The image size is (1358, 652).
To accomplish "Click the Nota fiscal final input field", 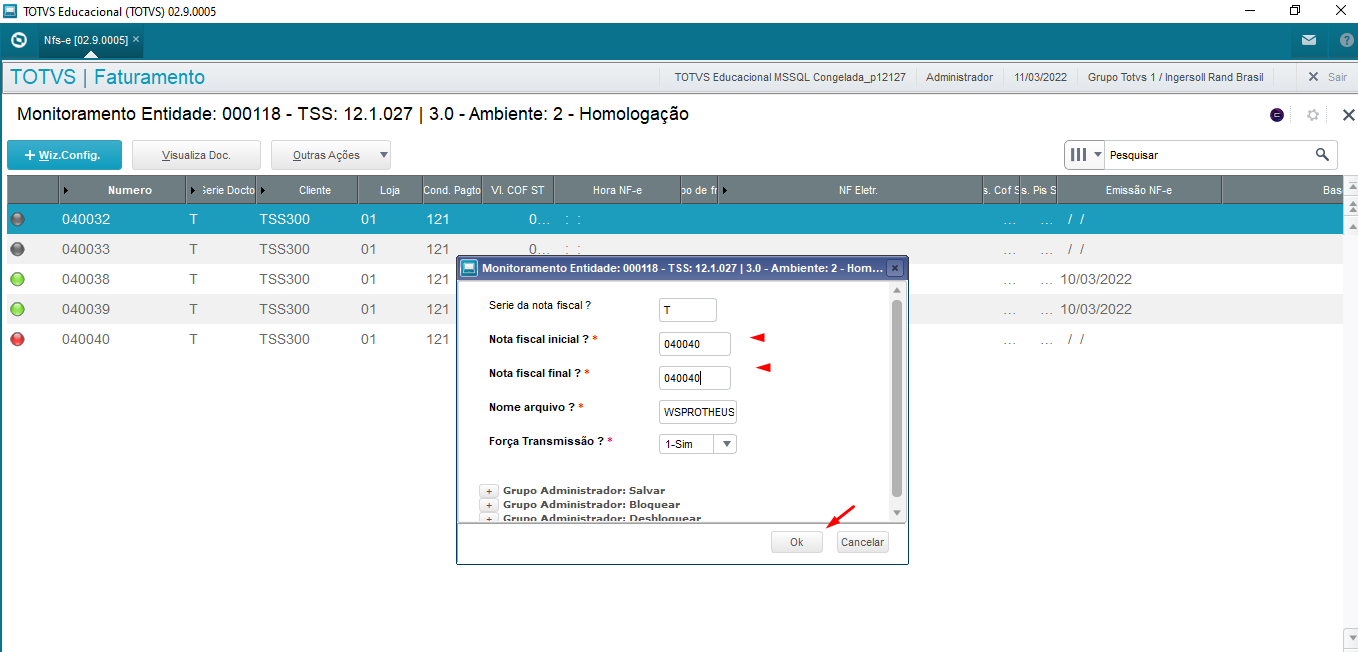I will tap(695, 378).
